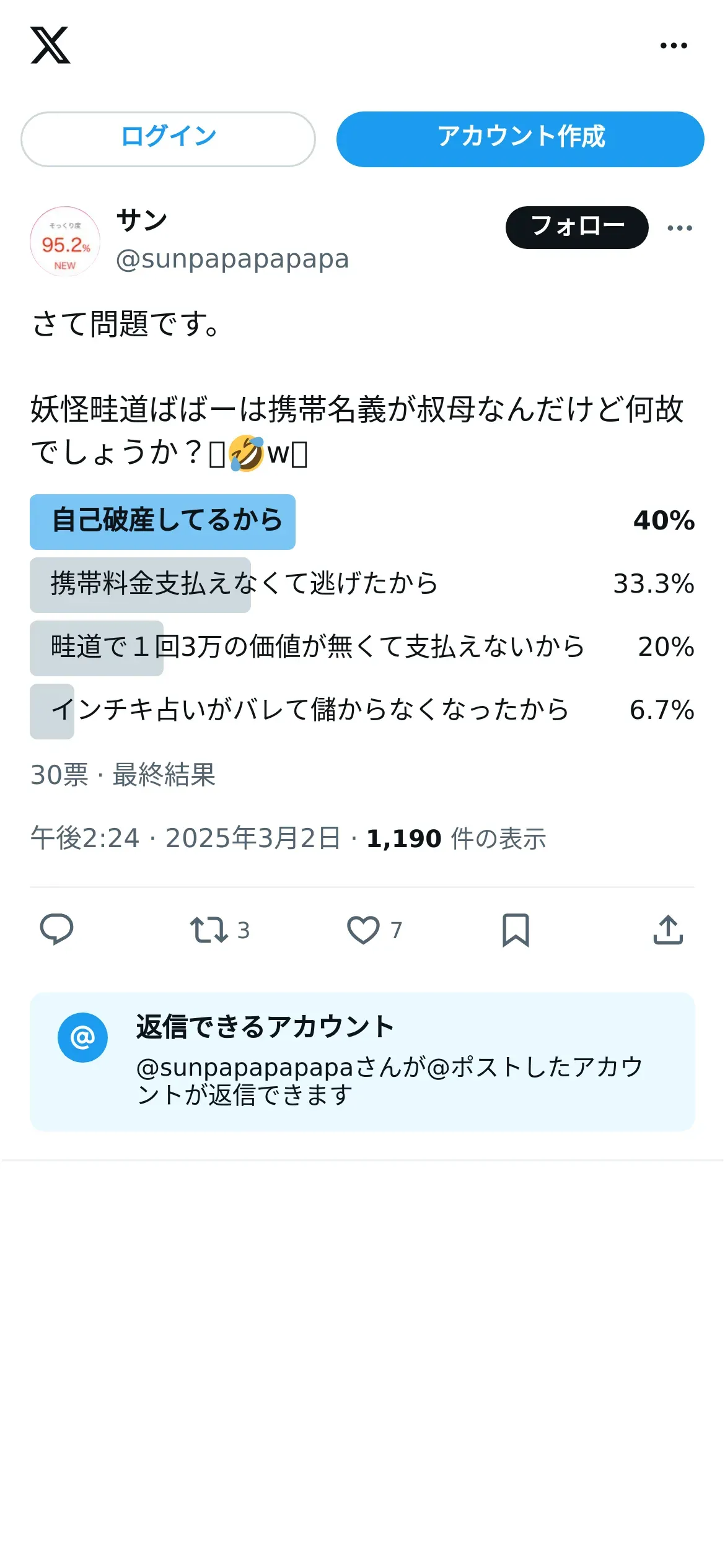Open the top three-dot more menu
Screen dimensions: 725x1568
(x=674, y=45)
